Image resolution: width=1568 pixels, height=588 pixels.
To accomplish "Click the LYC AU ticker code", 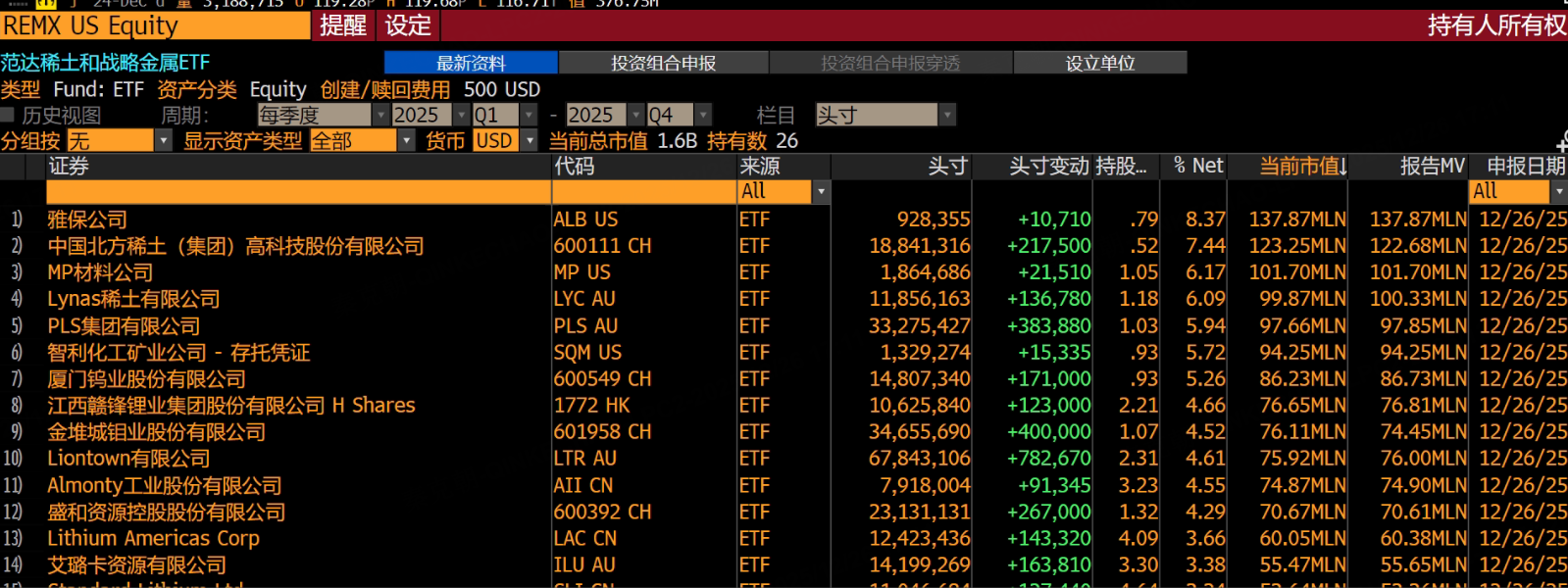I will pyautogui.click(x=584, y=299).
